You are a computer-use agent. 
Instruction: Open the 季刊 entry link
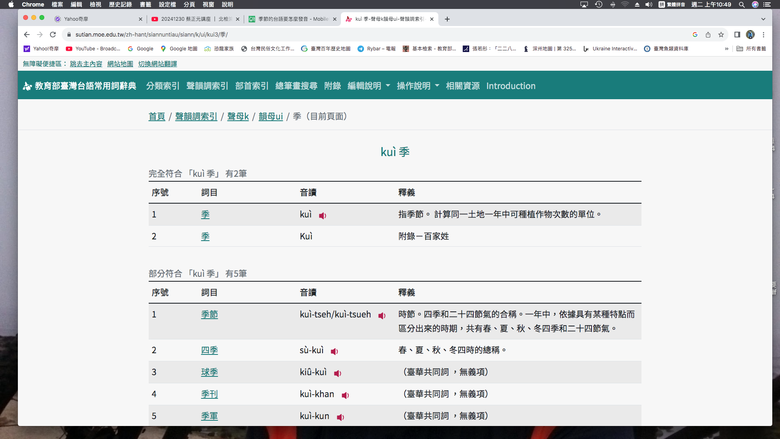click(209, 394)
